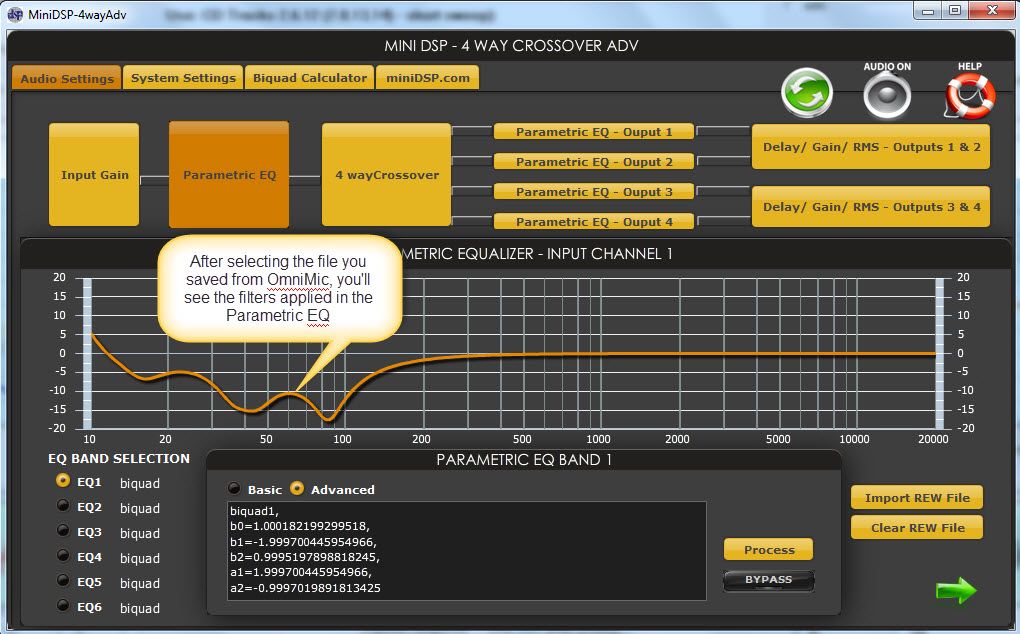The width and height of the screenshot is (1020, 634).
Task: Click the 'EQ BAND SELECTION' heading
Action: point(119,458)
